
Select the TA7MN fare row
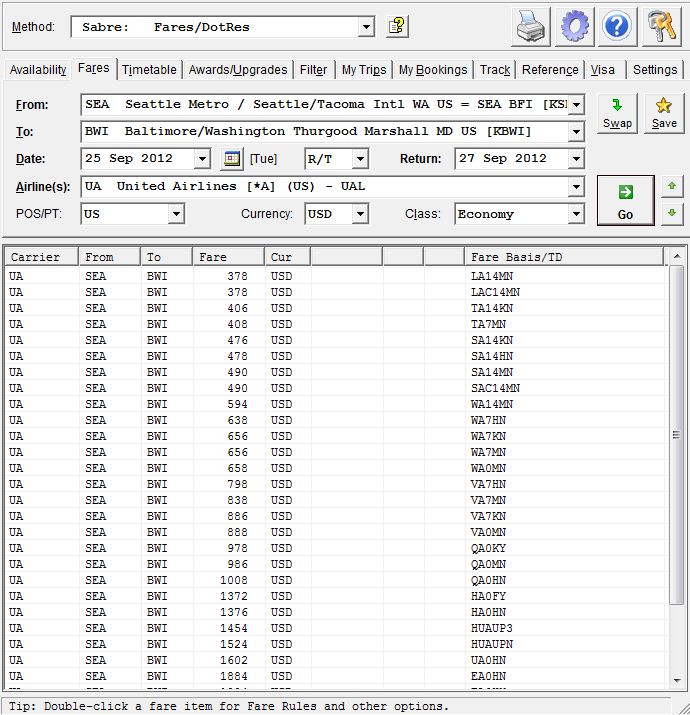click(x=335, y=324)
